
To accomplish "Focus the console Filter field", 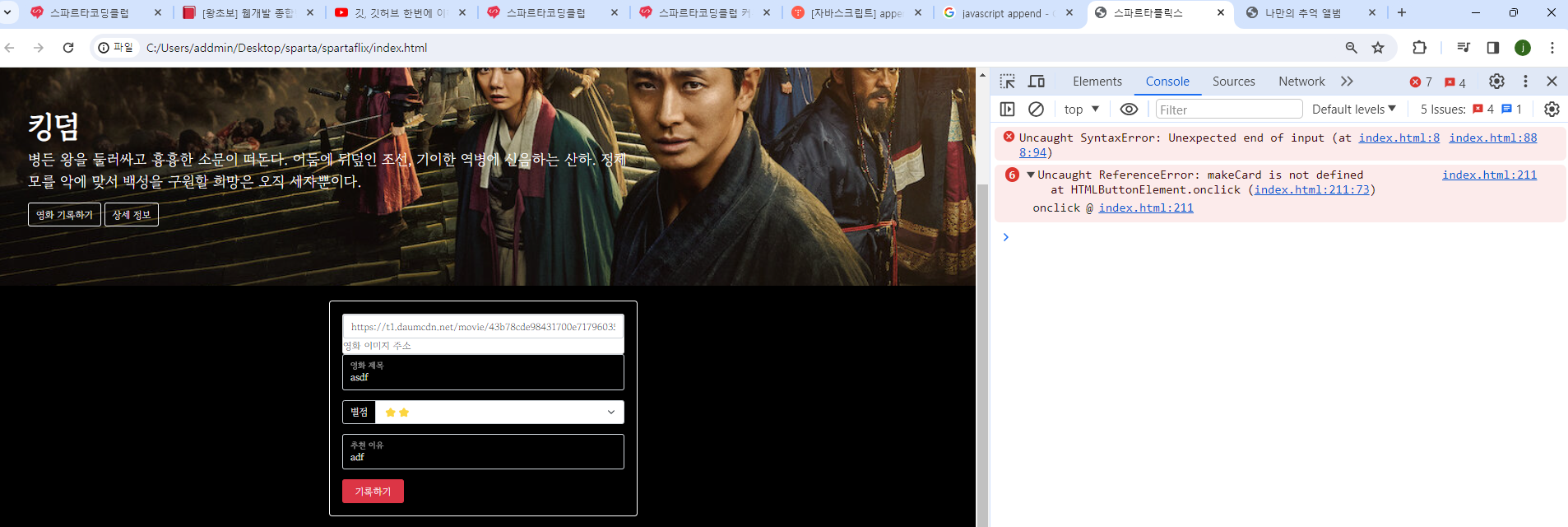I will tap(1228, 110).
